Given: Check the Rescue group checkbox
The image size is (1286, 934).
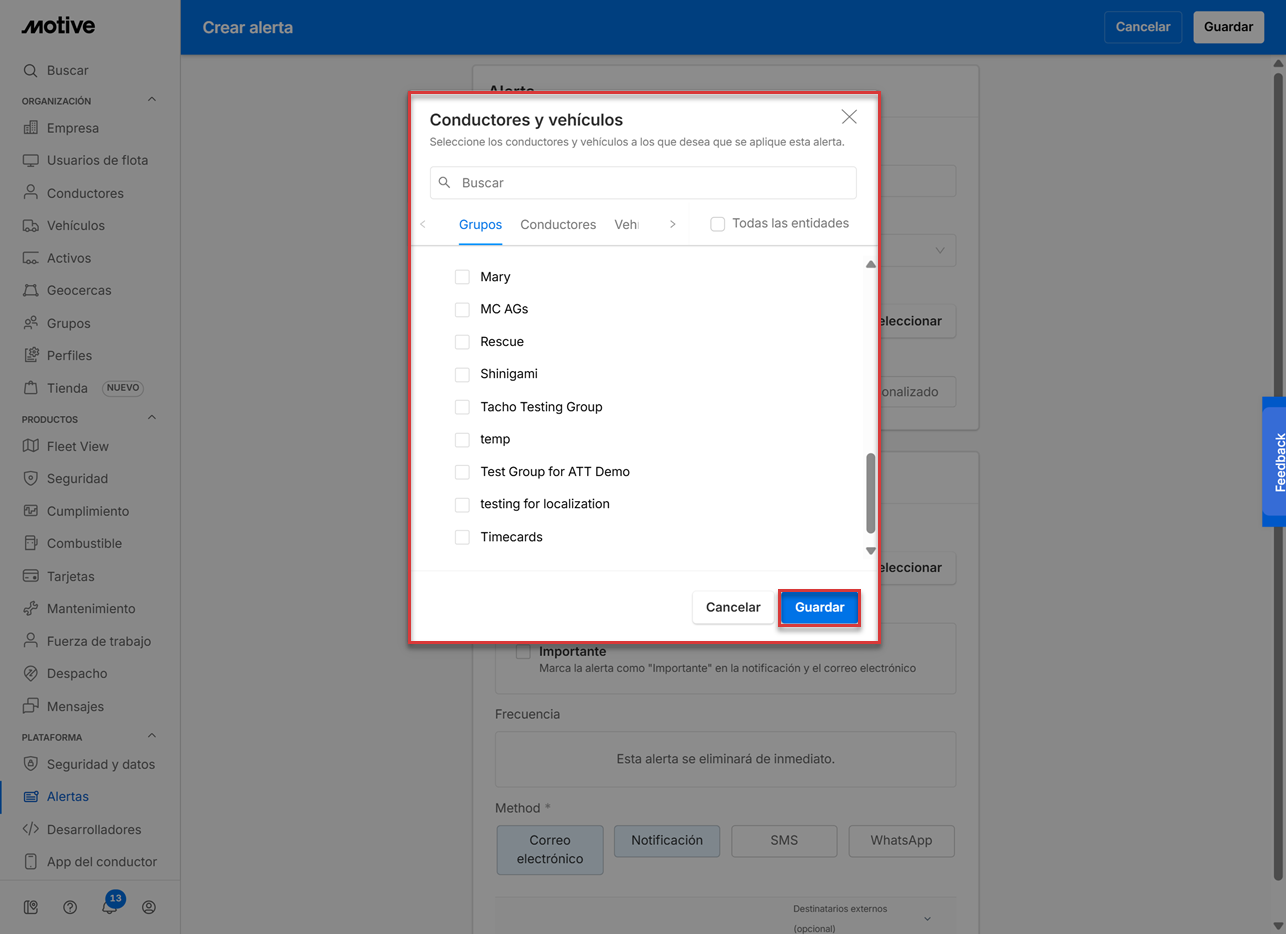Looking at the screenshot, I should (x=462, y=342).
